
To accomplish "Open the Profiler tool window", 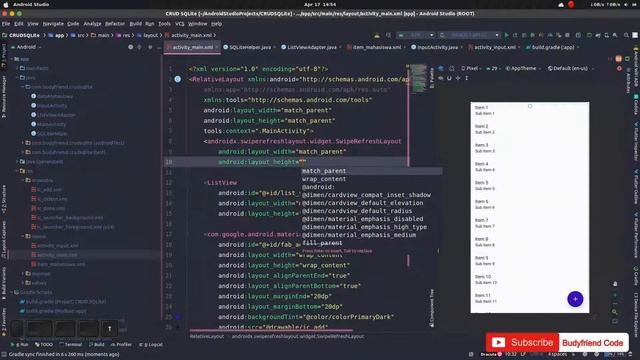I will [121, 344].
